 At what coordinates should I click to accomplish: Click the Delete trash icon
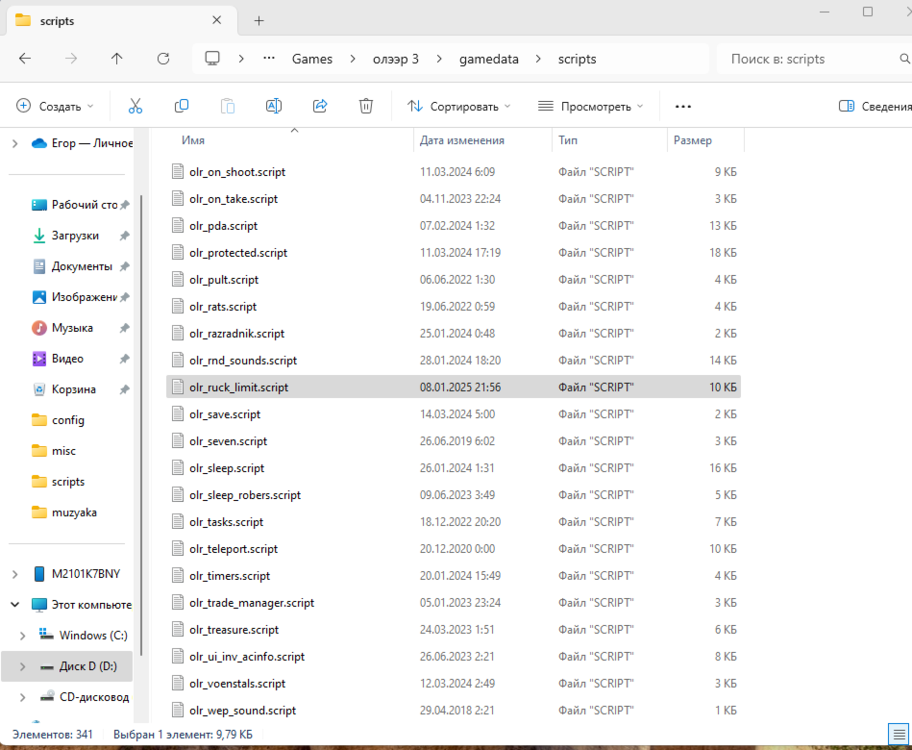click(x=366, y=106)
